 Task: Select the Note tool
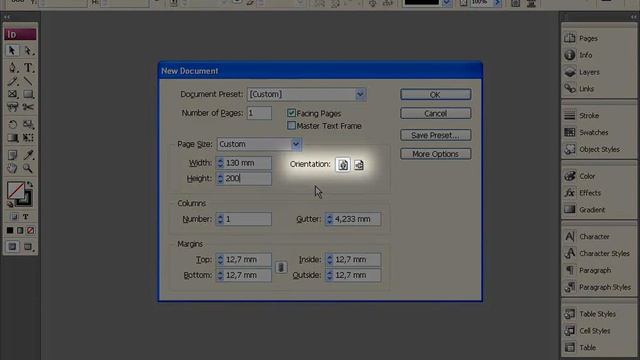12,155
